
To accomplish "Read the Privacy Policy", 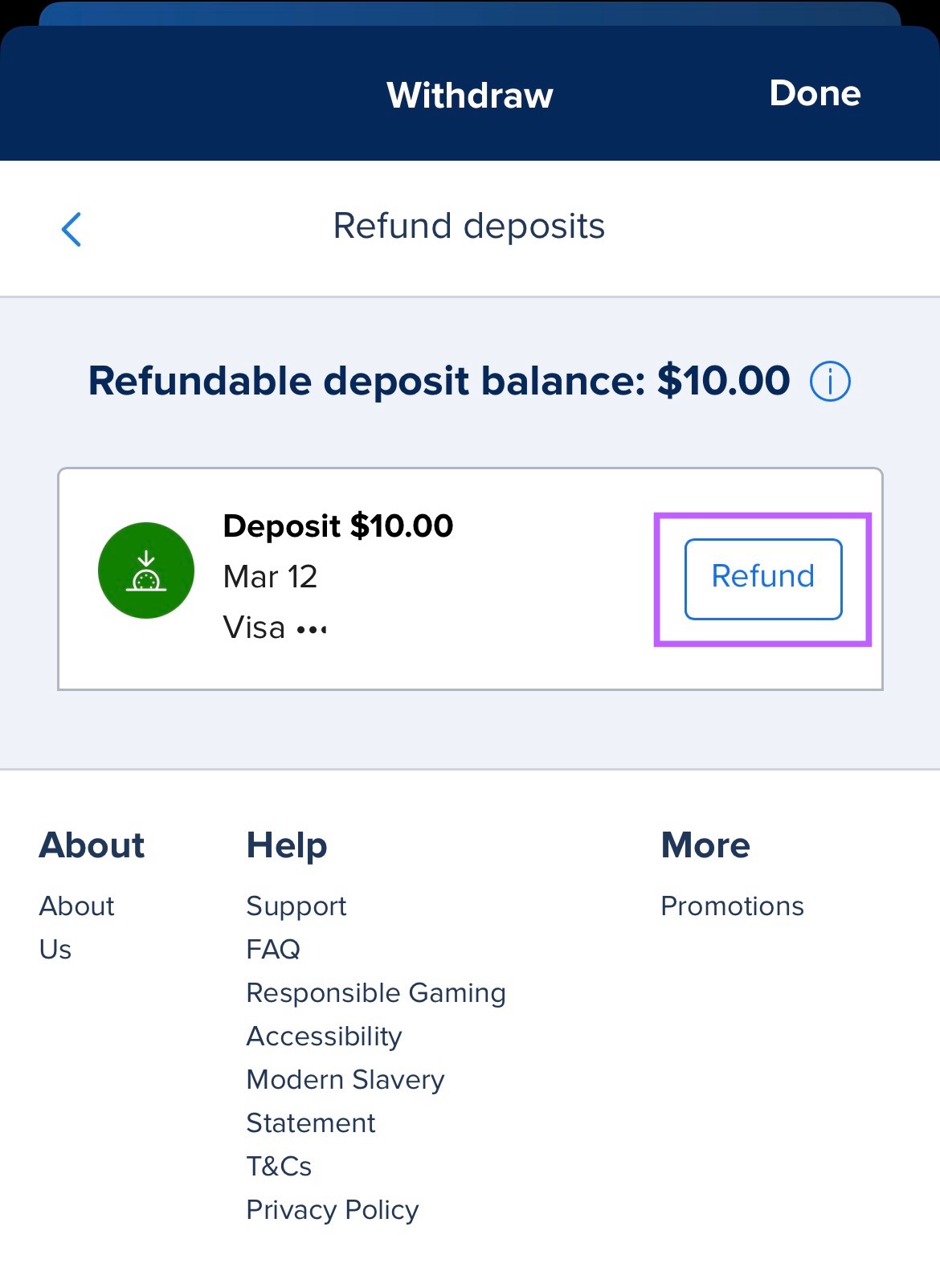I will tap(332, 1210).
